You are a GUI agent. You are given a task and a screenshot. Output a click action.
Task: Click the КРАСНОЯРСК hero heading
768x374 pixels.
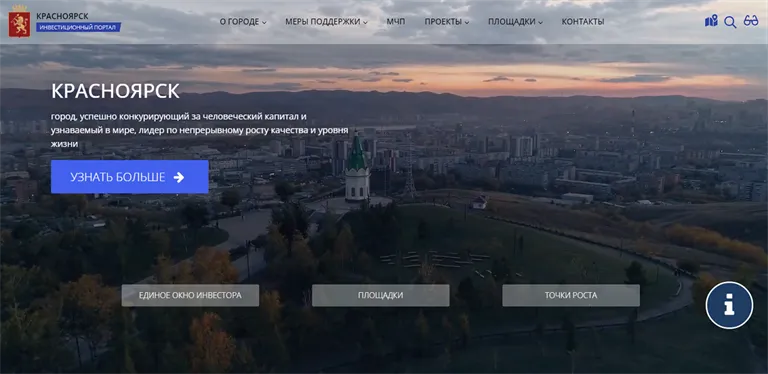(116, 91)
